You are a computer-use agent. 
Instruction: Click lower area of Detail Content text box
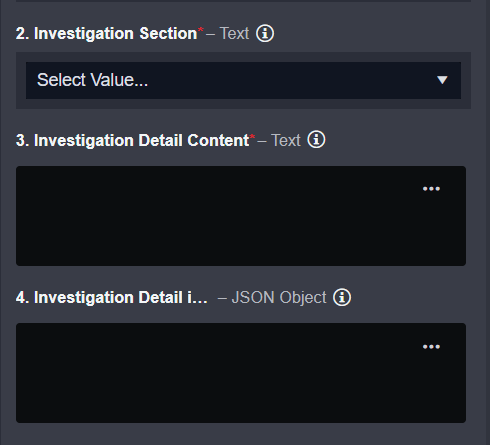[241, 247]
